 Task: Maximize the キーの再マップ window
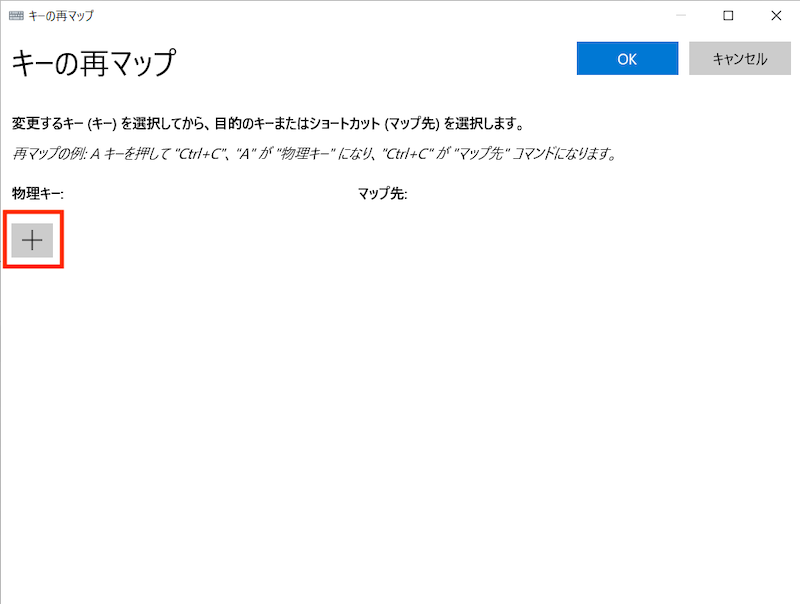coord(729,15)
